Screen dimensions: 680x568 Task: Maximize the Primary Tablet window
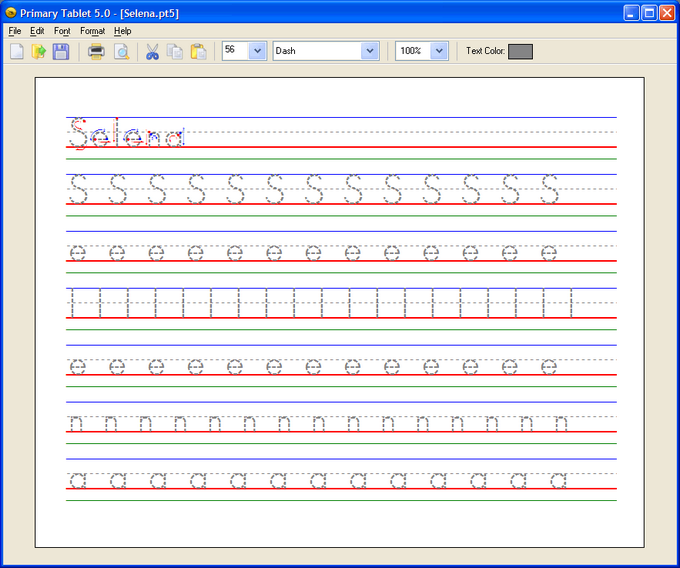click(648, 13)
